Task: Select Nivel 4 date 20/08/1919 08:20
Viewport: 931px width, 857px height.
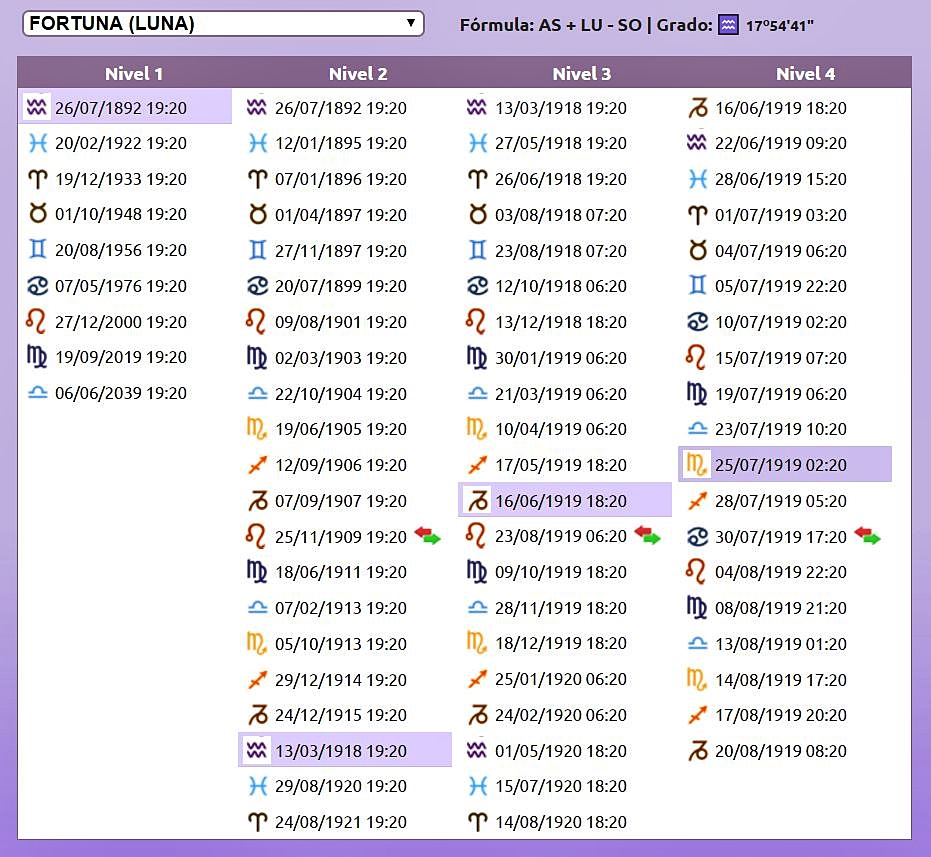Action: [781, 751]
